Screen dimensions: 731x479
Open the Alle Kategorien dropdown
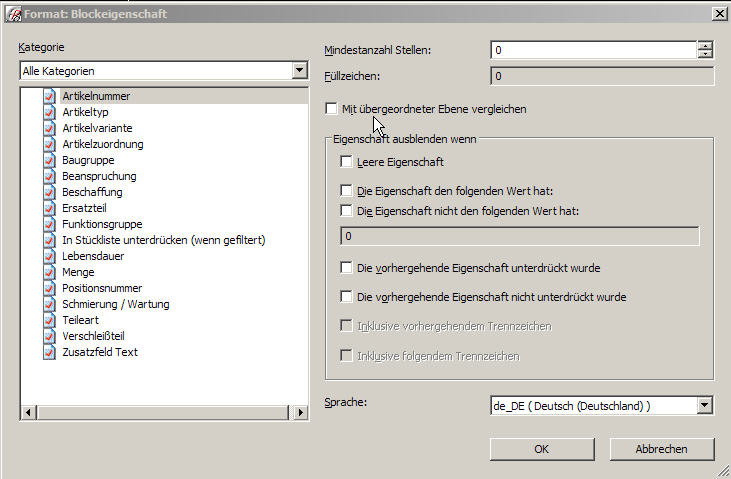tap(299, 70)
